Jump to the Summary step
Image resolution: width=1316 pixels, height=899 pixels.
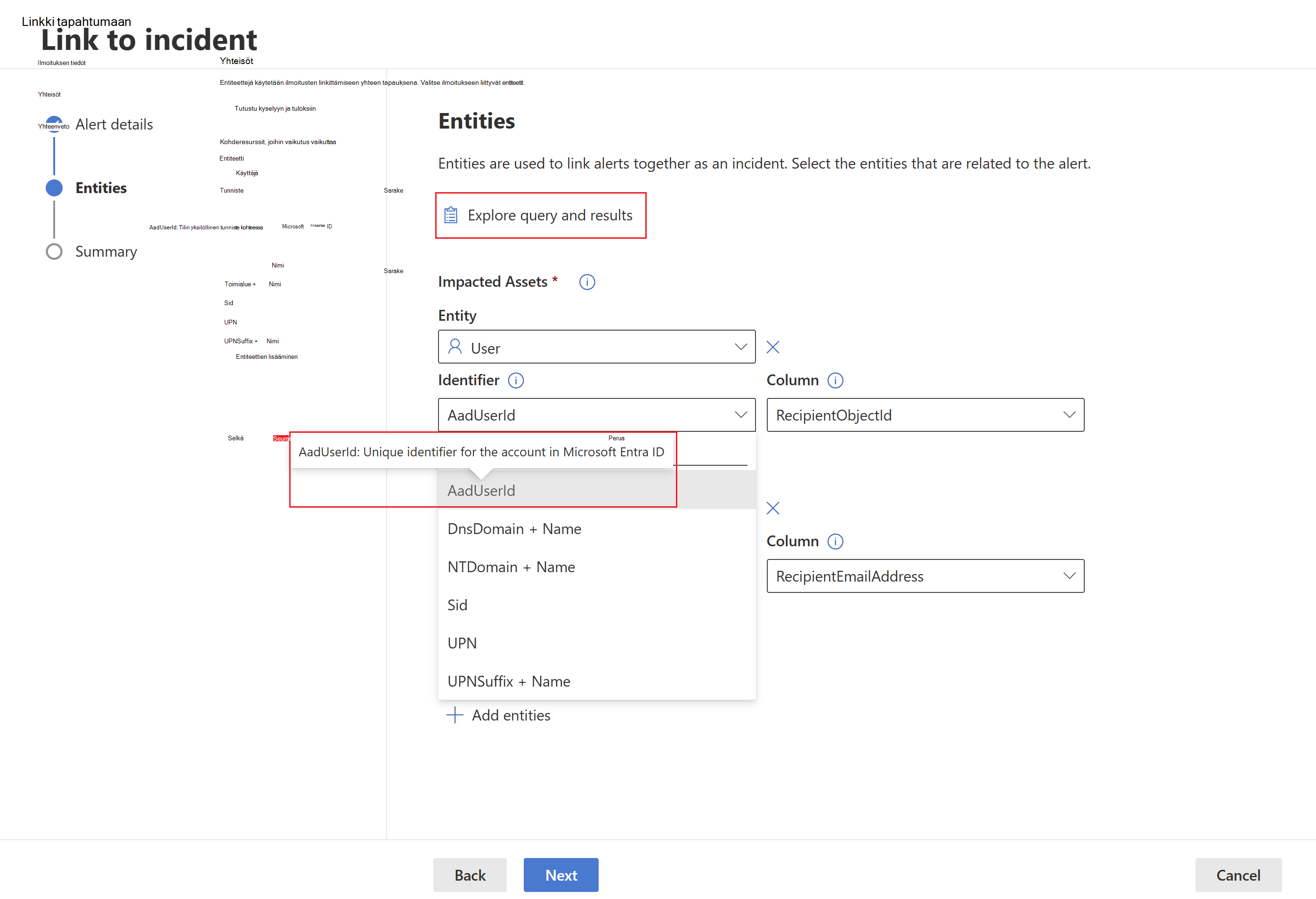[106, 252]
